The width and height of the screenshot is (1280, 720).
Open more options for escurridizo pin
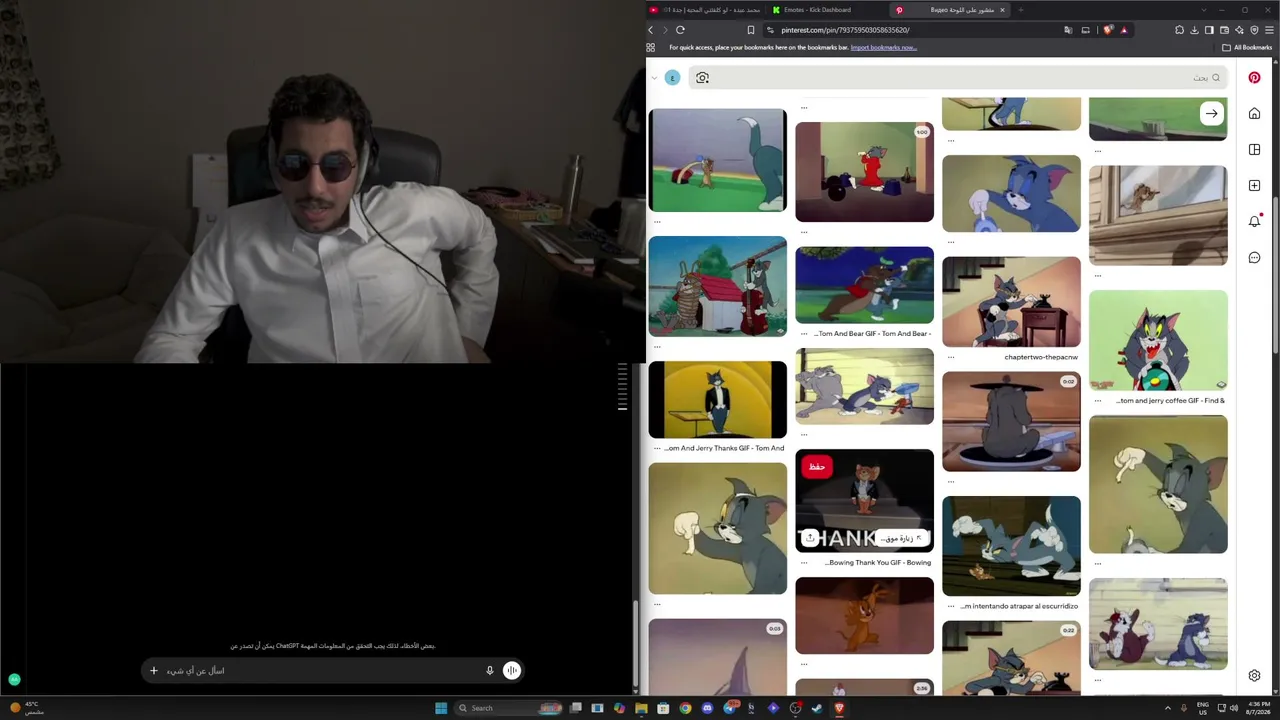coord(951,607)
